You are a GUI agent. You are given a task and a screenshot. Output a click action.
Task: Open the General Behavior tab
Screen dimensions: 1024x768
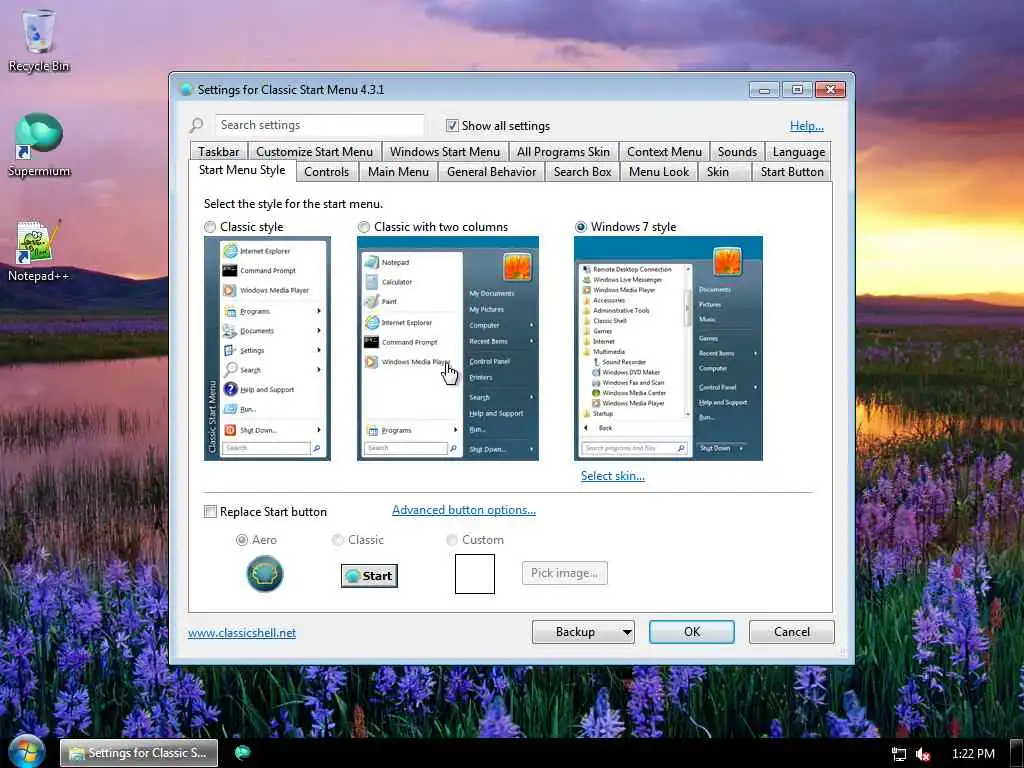[x=491, y=172]
